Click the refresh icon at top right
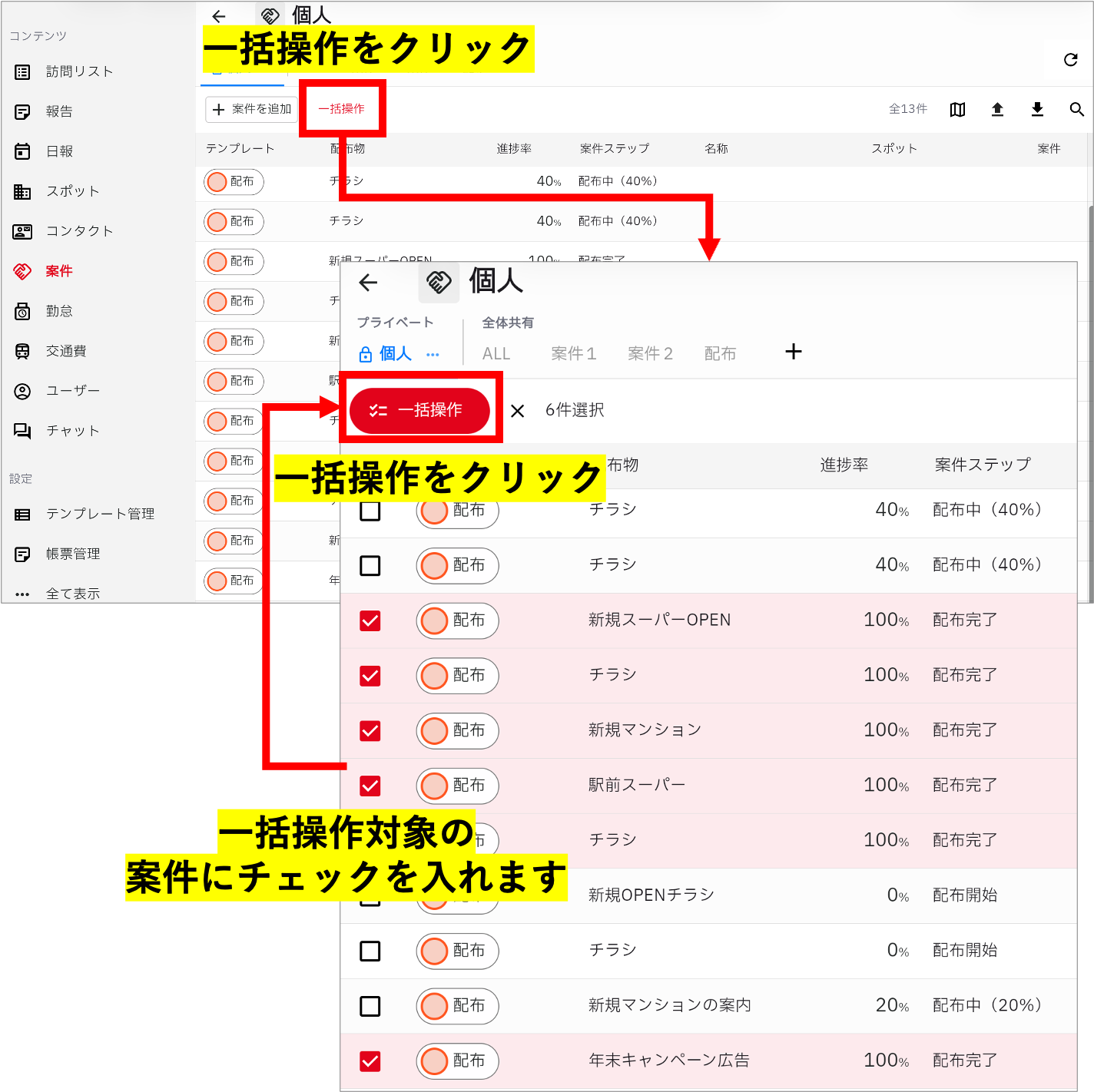This screenshot has height=1092, width=1094. (x=1070, y=60)
